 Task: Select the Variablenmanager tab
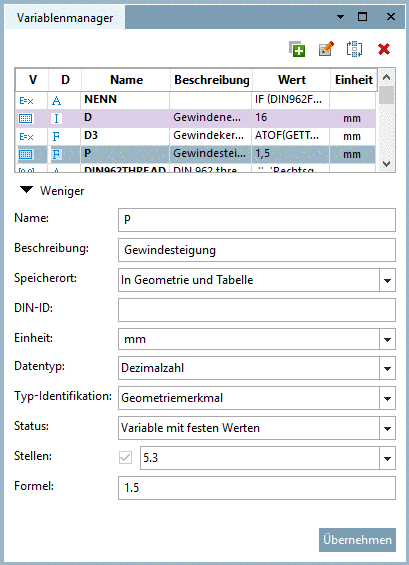65,18
